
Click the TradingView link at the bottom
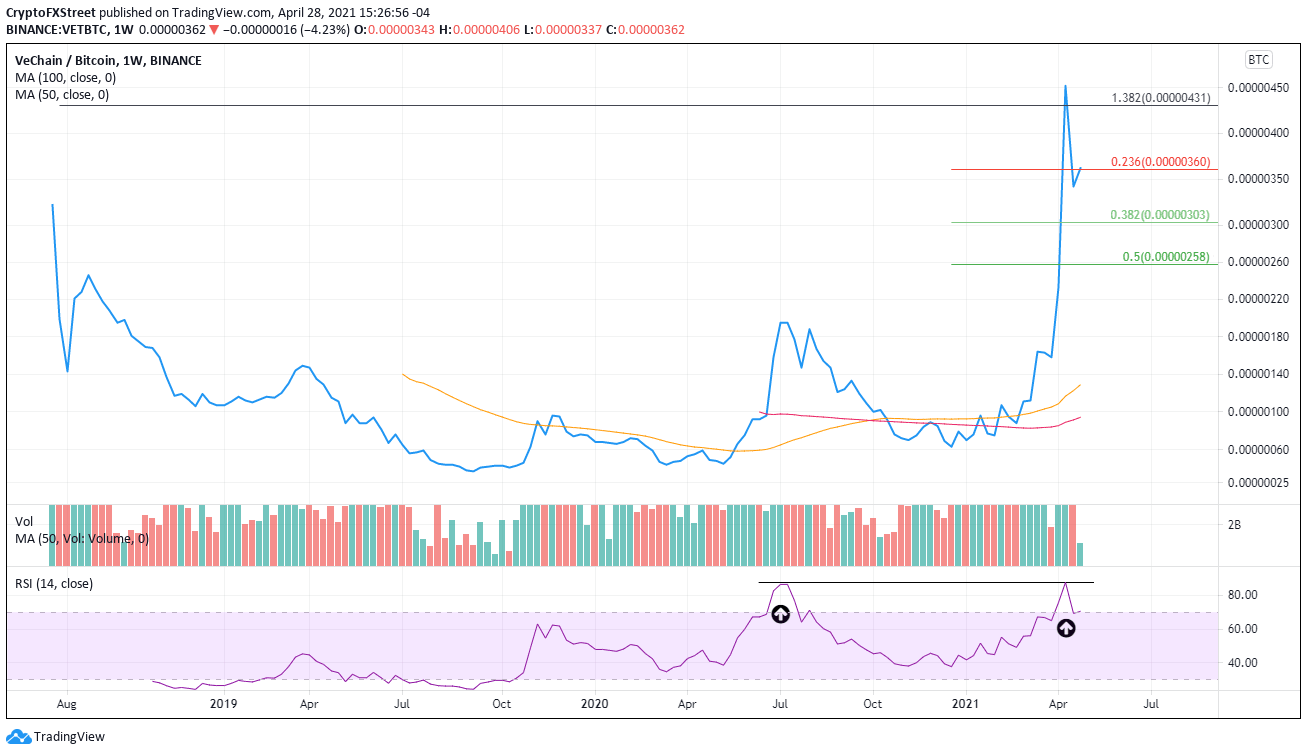(x=70, y=737)
